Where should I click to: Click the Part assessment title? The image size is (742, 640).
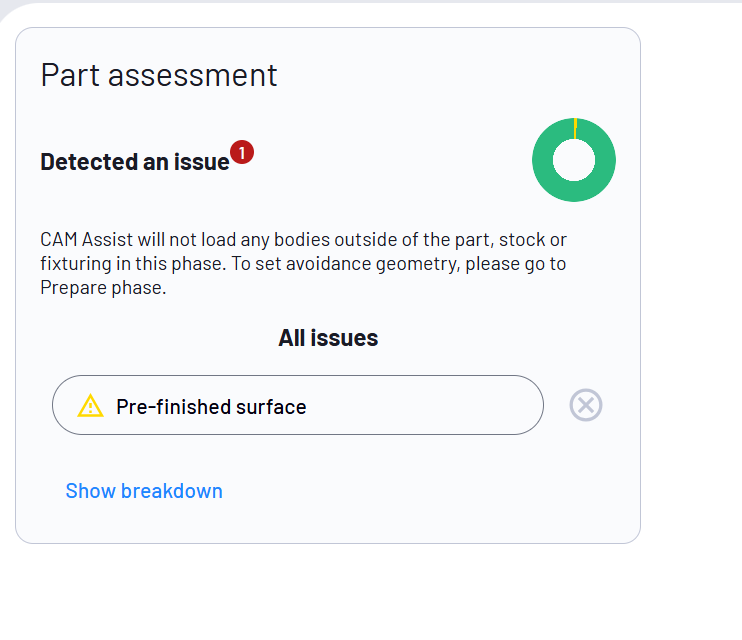pos(159,75)
